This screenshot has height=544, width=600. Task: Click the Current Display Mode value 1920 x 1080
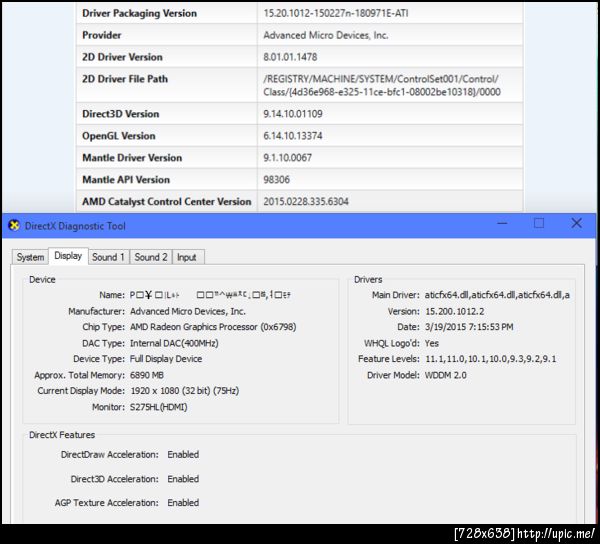coord(185,391)
